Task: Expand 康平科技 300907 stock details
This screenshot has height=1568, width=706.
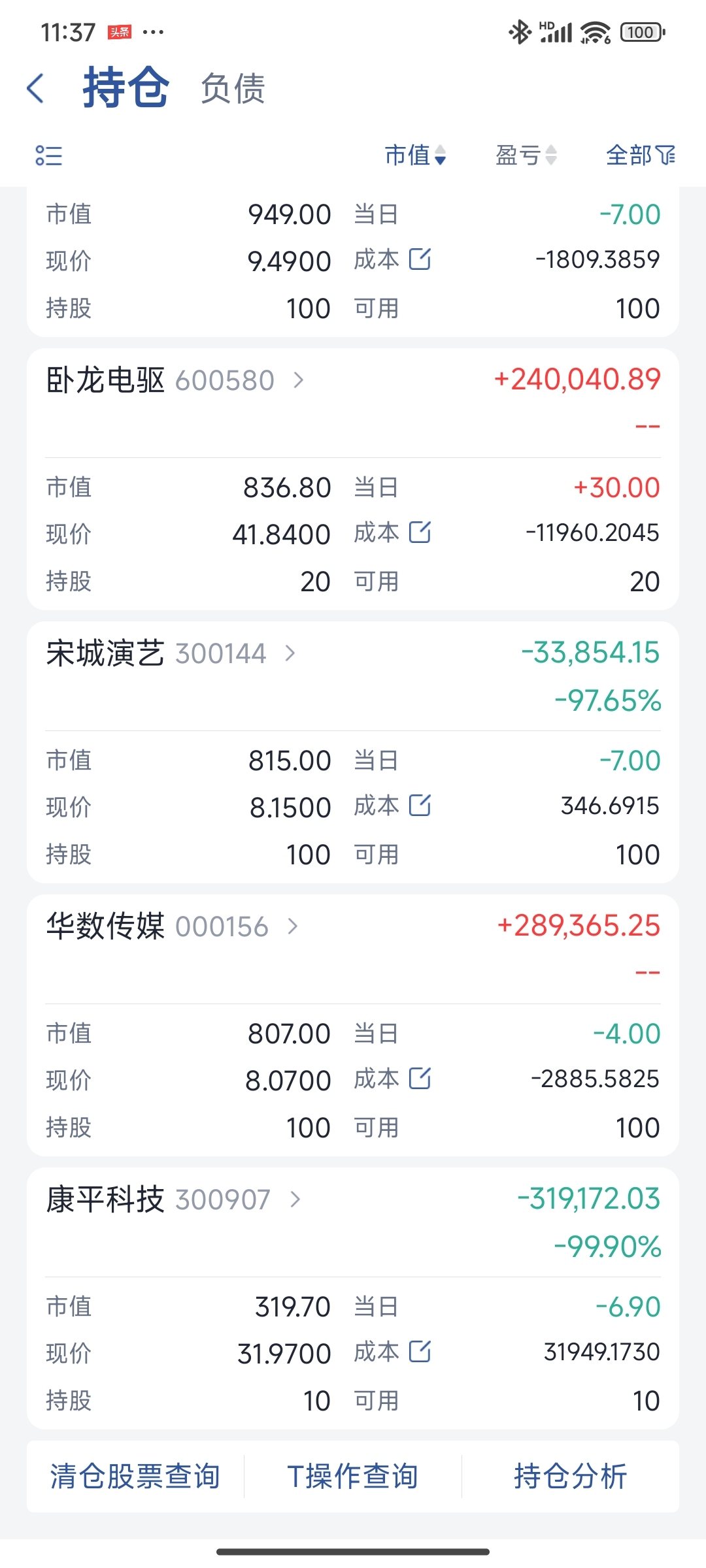Action: point(295,1200)
